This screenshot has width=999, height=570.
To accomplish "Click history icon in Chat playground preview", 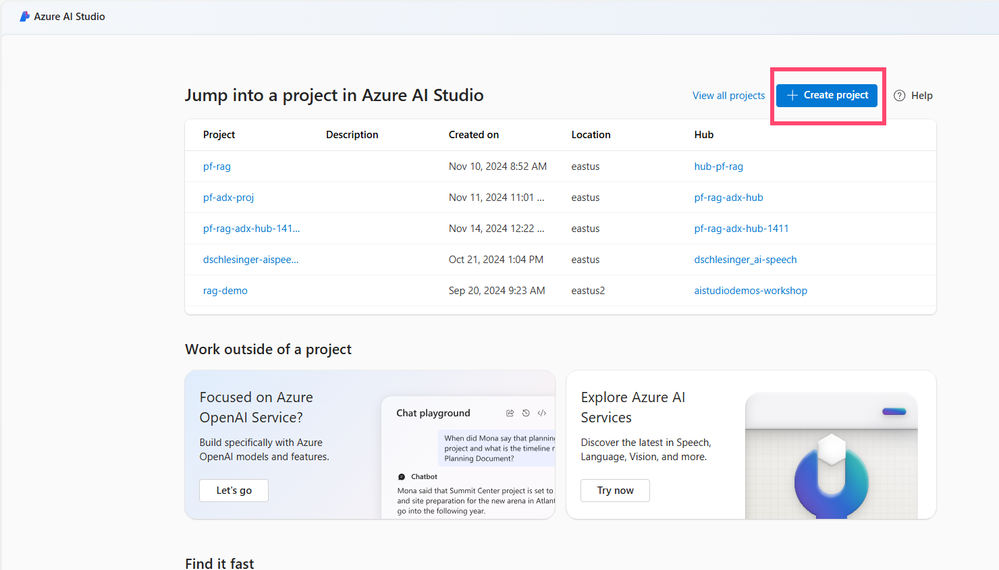I will 526,413.
